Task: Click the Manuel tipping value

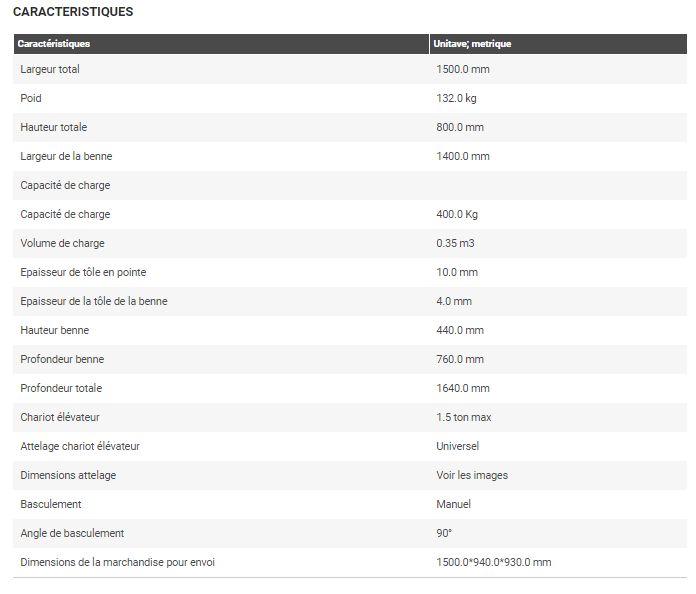Action: pyautogui.click(x=453, y=504)
